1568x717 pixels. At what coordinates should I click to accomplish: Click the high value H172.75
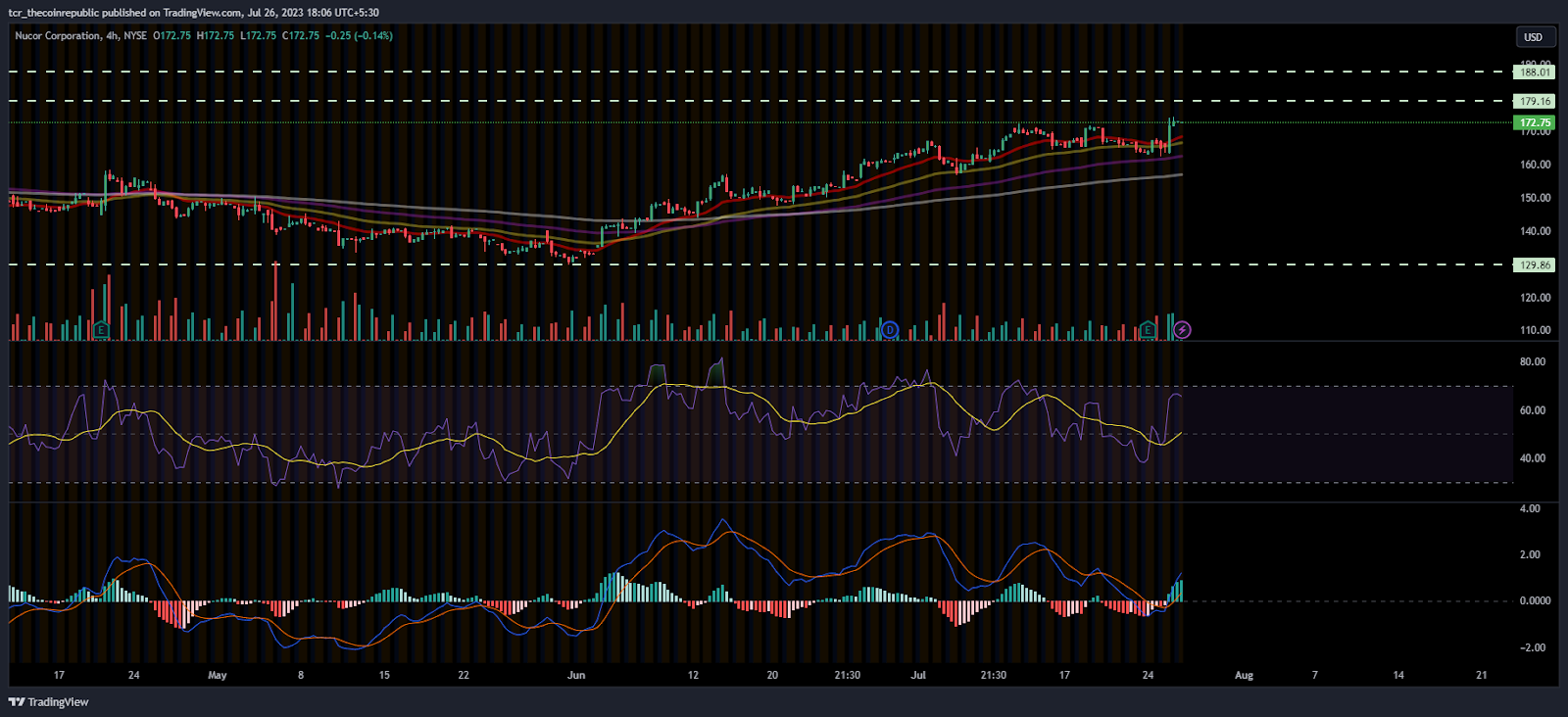(216, 35)
